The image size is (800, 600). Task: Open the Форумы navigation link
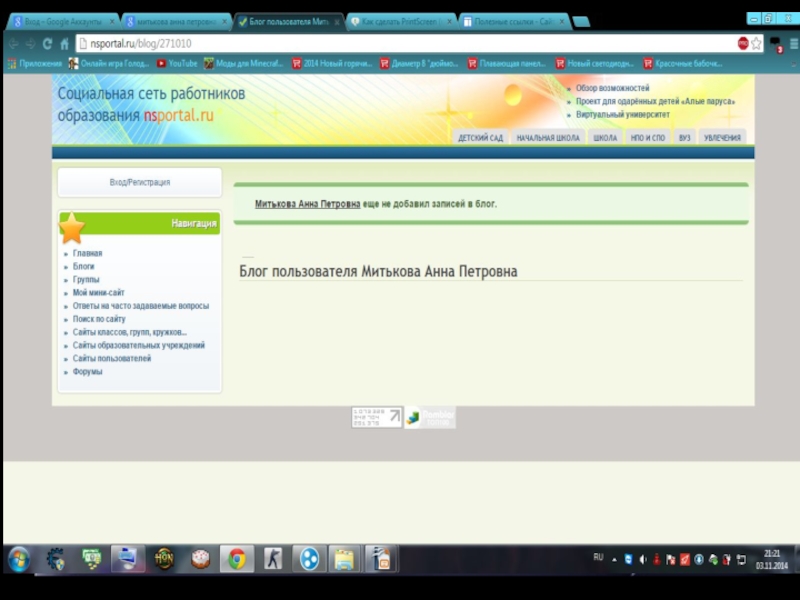pyautogui.click(x=87, y=372)
